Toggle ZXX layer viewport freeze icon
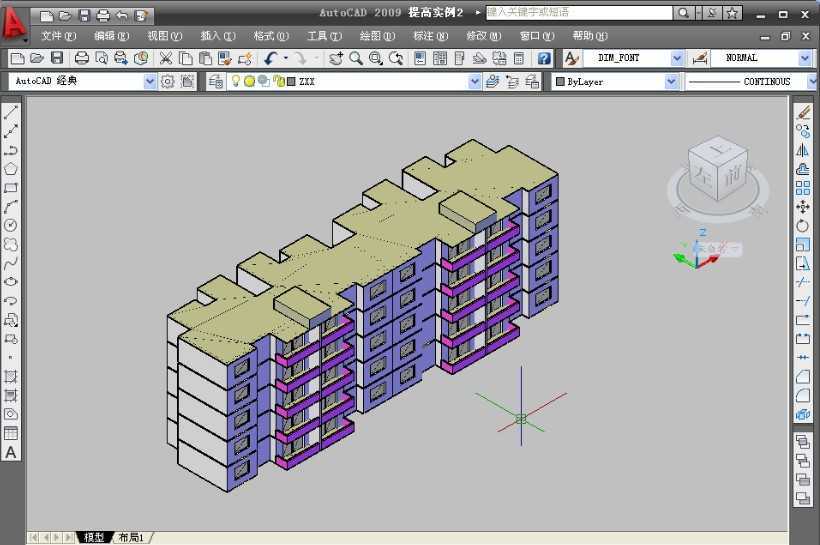820x545 pixels. 264,81
